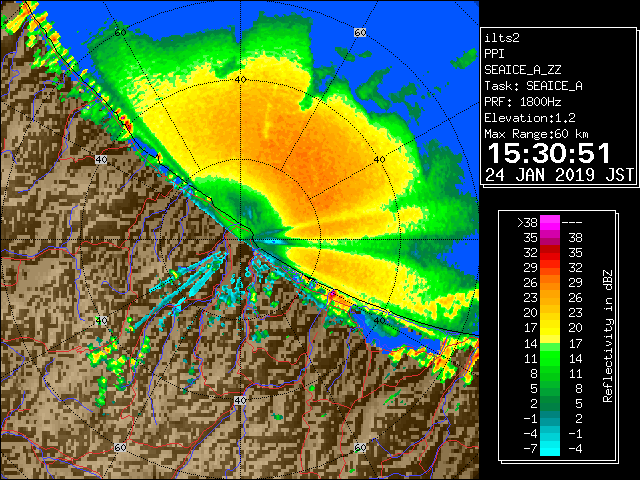Click the 'PRF: 1800Hz' text
Viewport: 640px width, 480px height.
point(523,102)
